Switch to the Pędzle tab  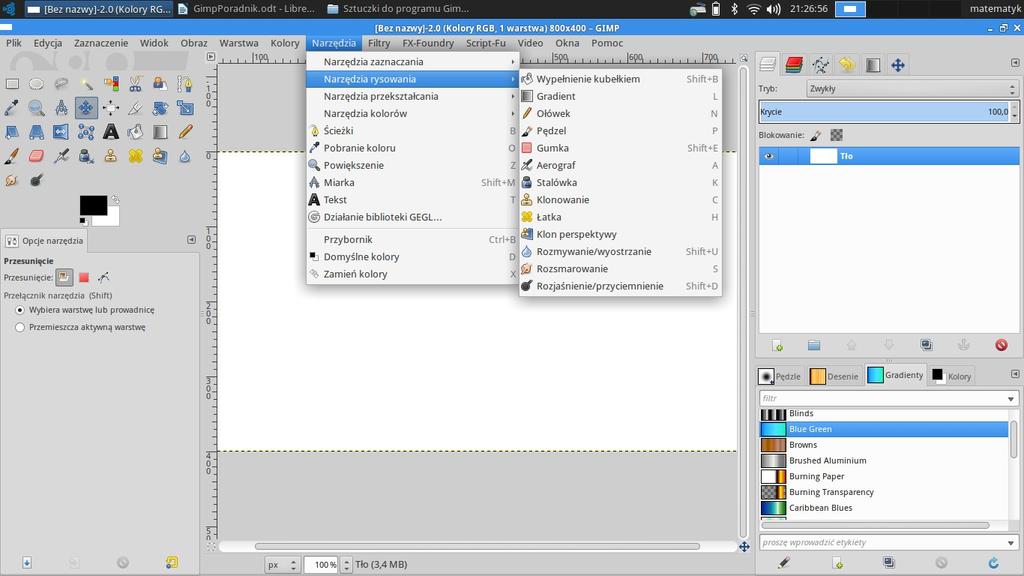click(780, 376)
